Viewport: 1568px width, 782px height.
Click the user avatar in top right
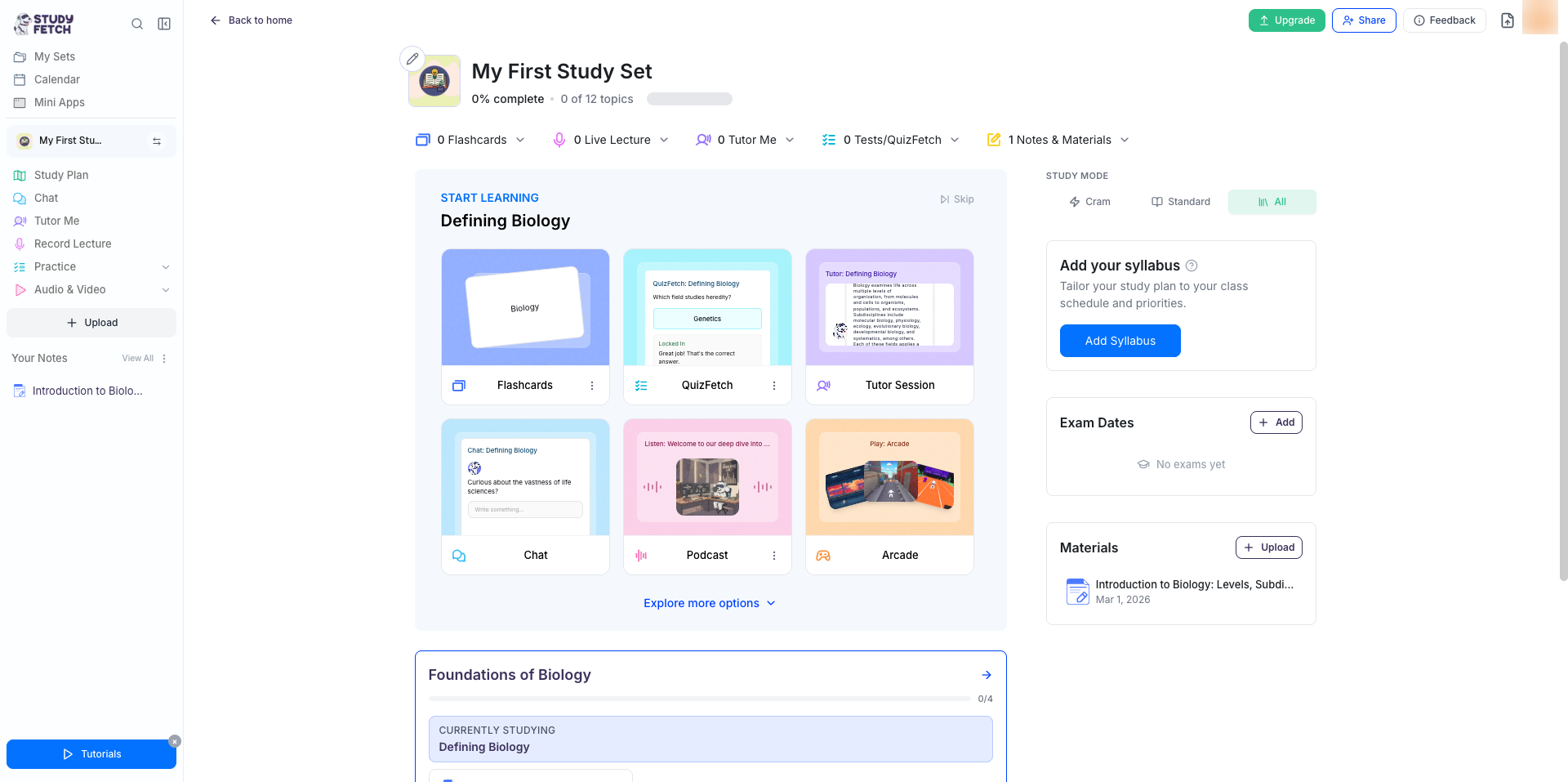point(1539,17)
